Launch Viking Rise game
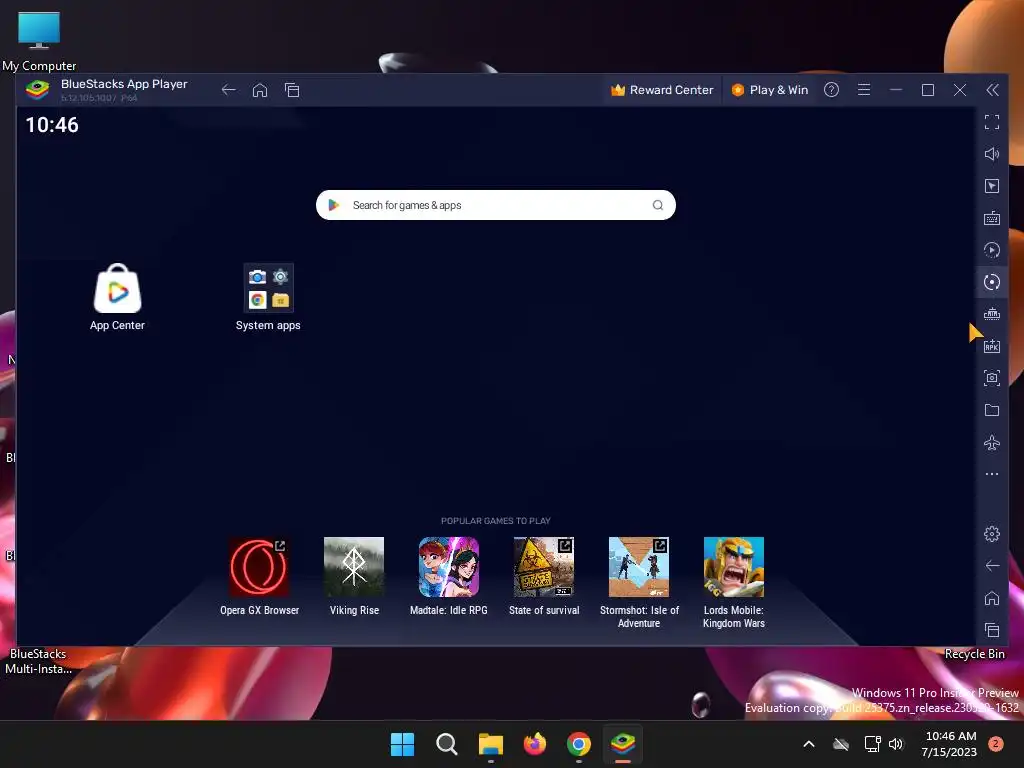The height and width of the screenshot is (768, 1024). point(354,567)
